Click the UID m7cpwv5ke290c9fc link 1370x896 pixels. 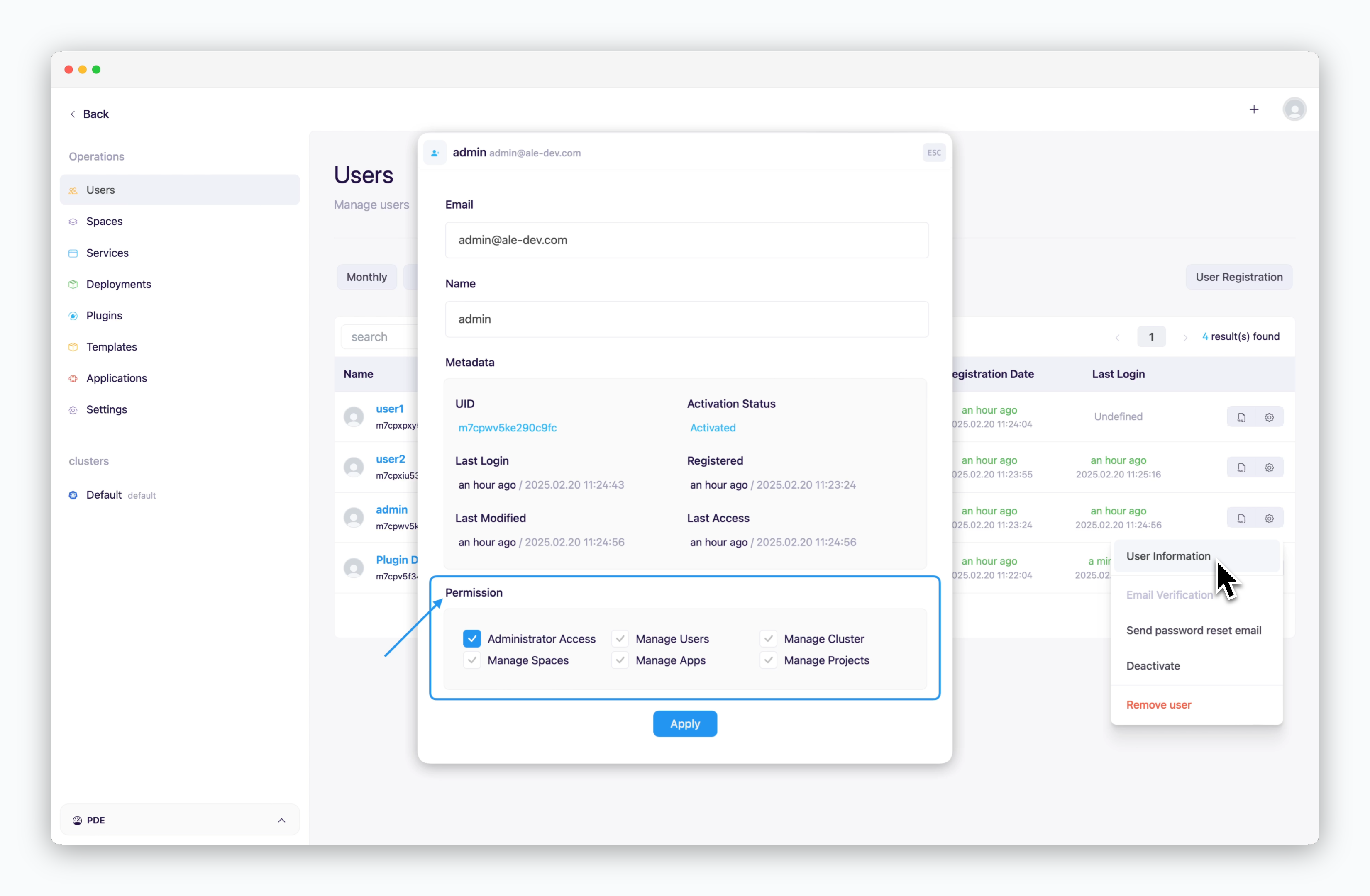coord(507,428)
